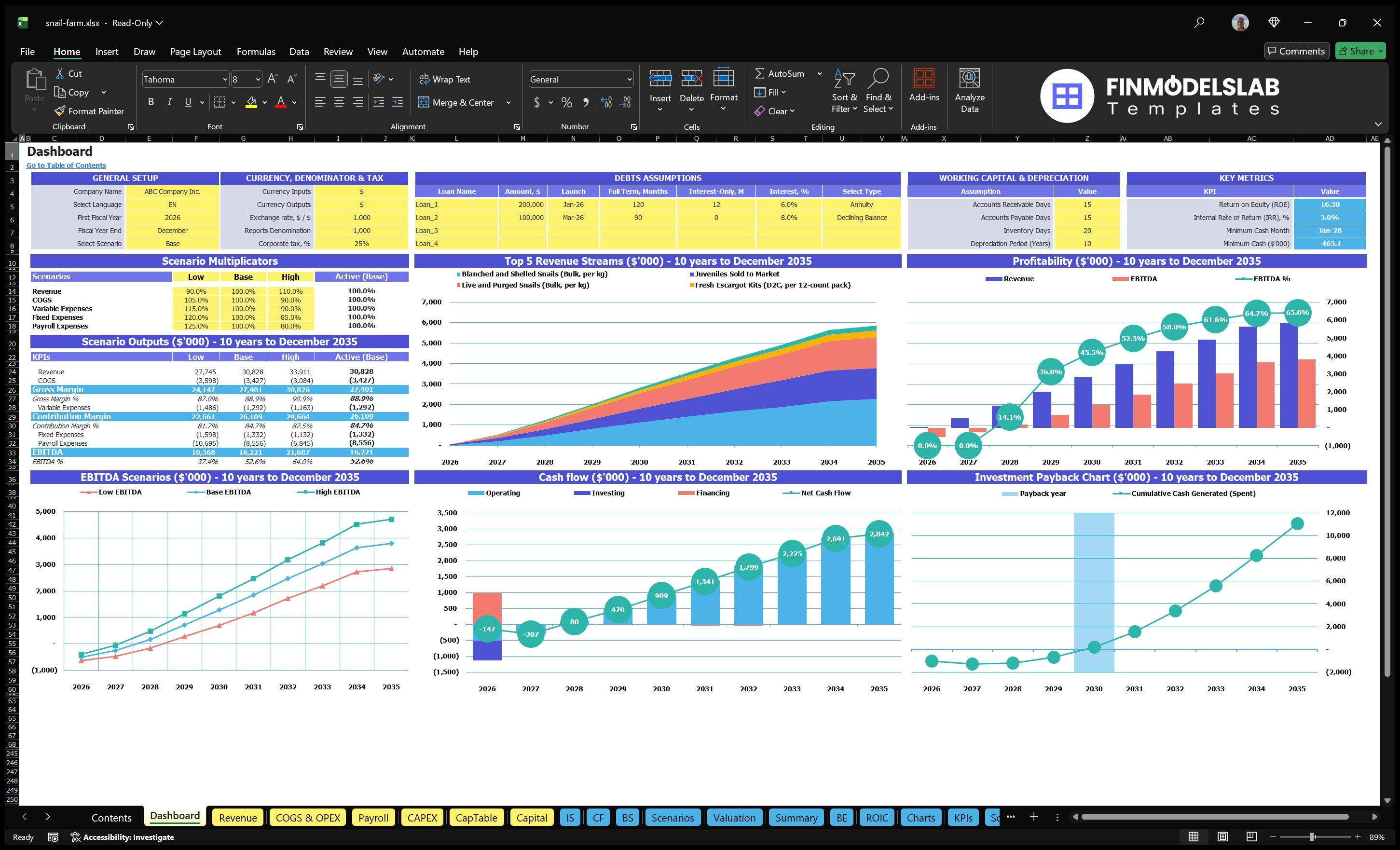Screen dimensions: 1400x850
Task: Apply Percent Style to the selection
Action: pos(566,103)
